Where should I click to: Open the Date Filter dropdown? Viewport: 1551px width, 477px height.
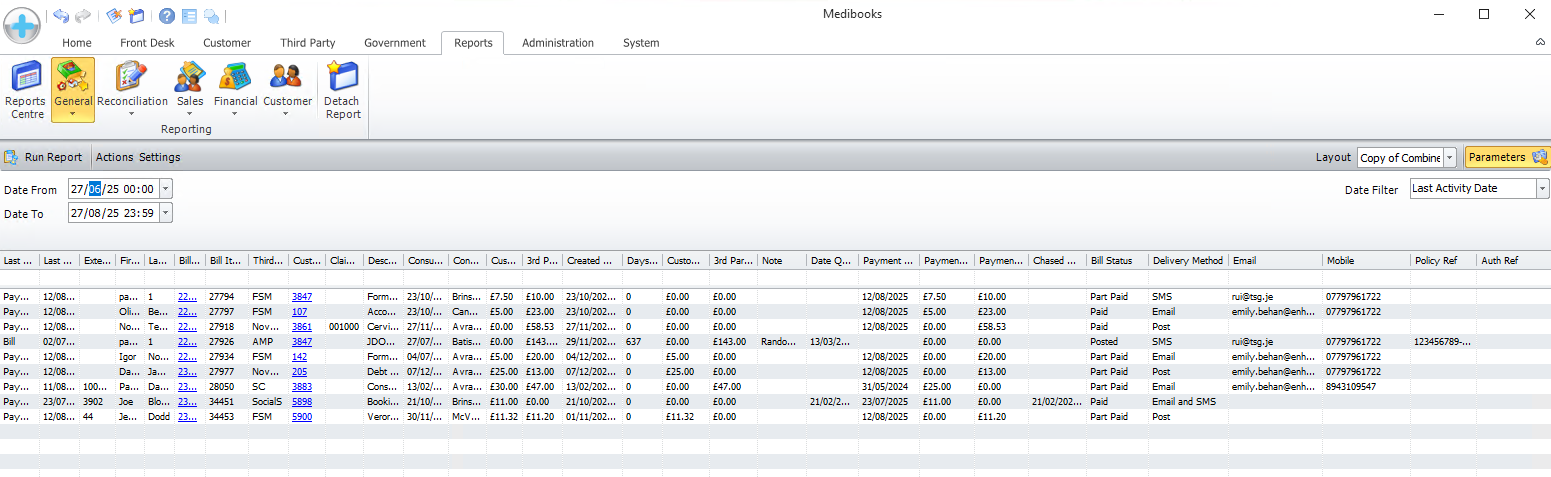point(1542,188)
